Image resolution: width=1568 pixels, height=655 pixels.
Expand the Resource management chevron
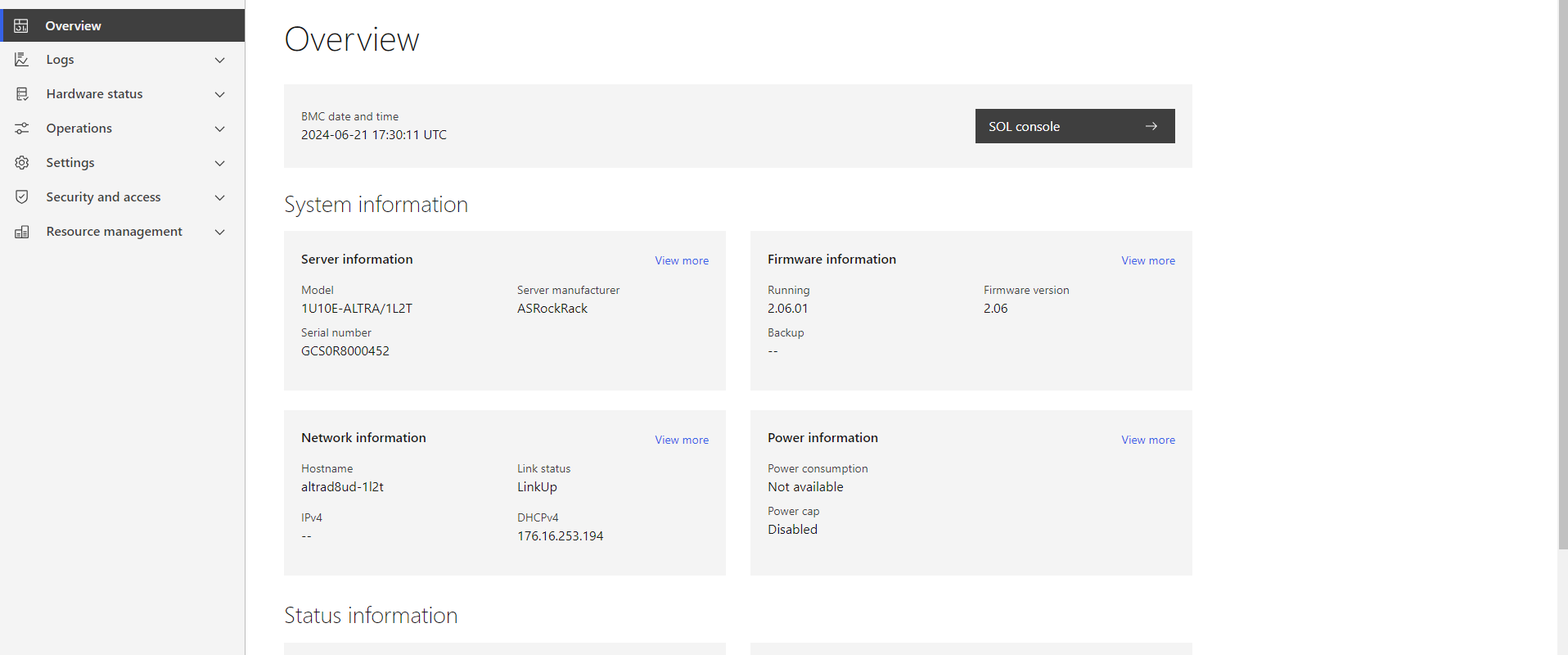tap(219, 232)
